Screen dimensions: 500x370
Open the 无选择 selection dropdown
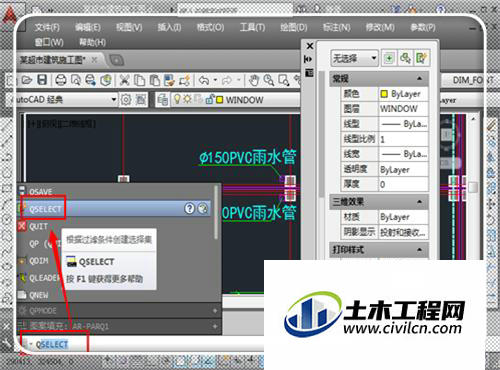pyautogui.click(x=354, y=59)
